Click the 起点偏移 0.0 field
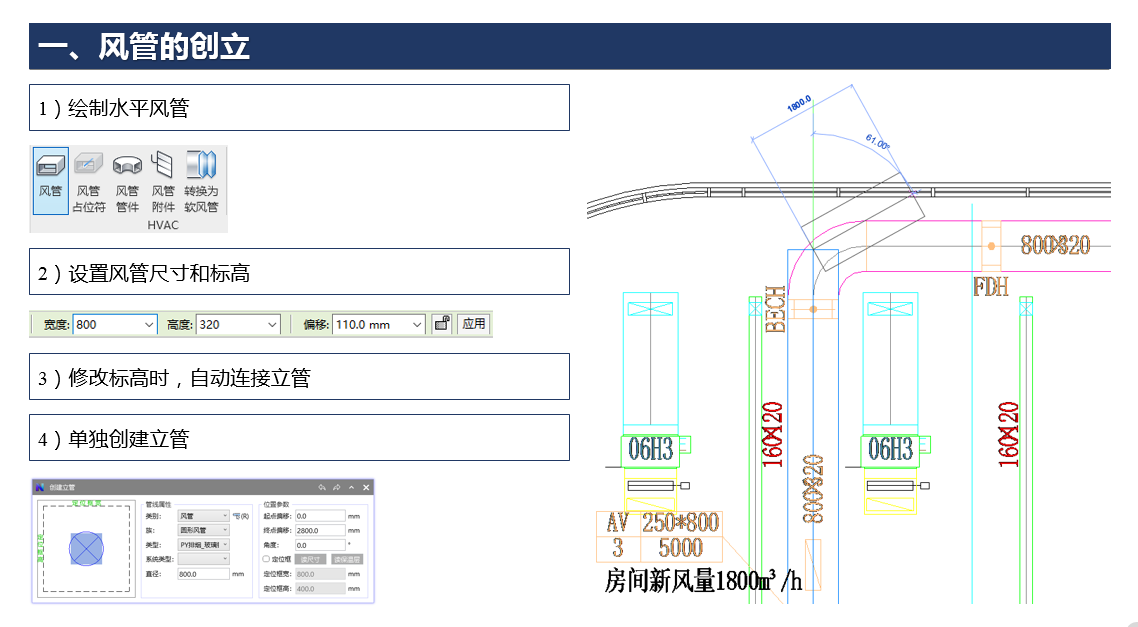Screen dimensions: 1138x627 pyautogui.click(x=320, y=516)
